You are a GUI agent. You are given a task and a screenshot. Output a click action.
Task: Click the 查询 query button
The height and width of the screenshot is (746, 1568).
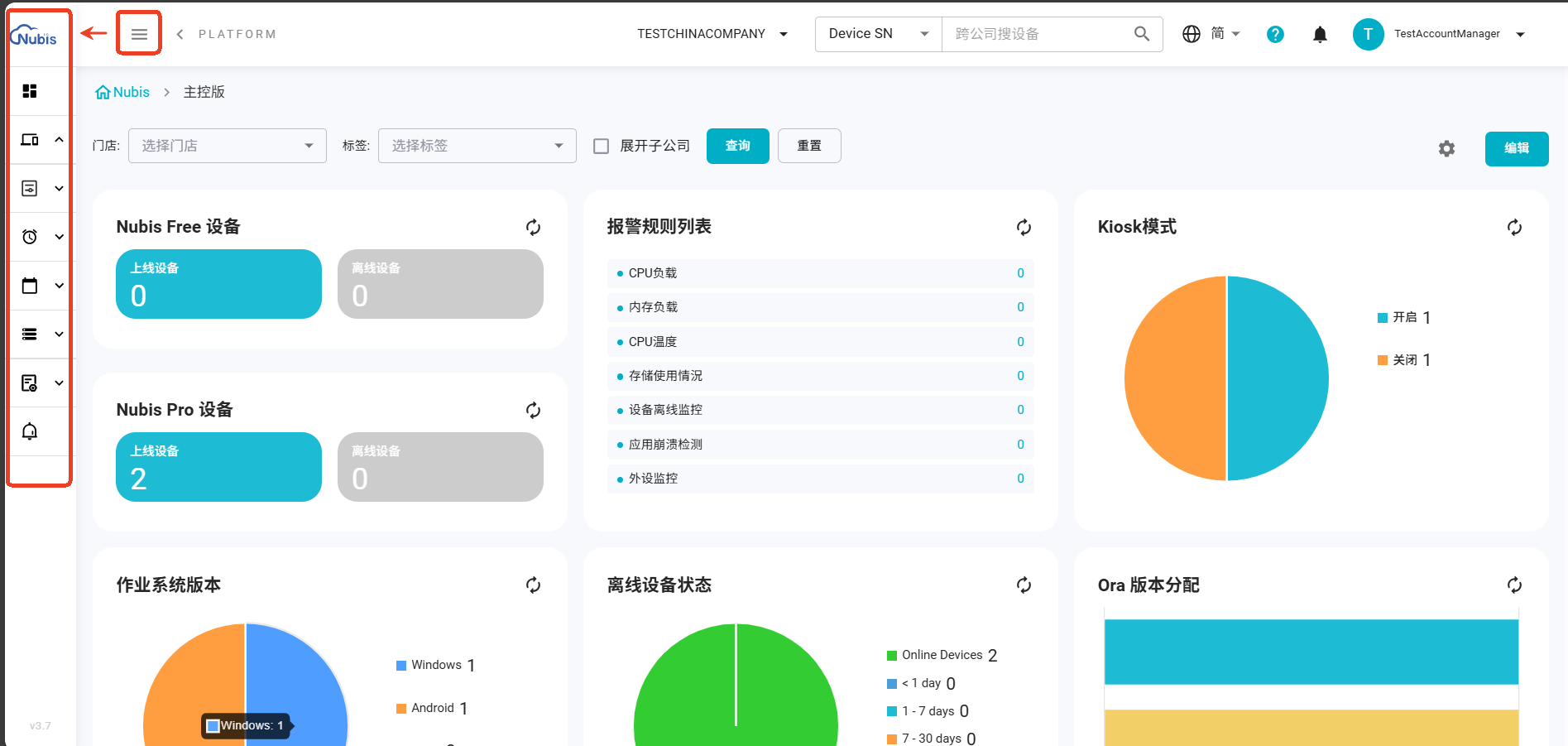pos(738,146)
